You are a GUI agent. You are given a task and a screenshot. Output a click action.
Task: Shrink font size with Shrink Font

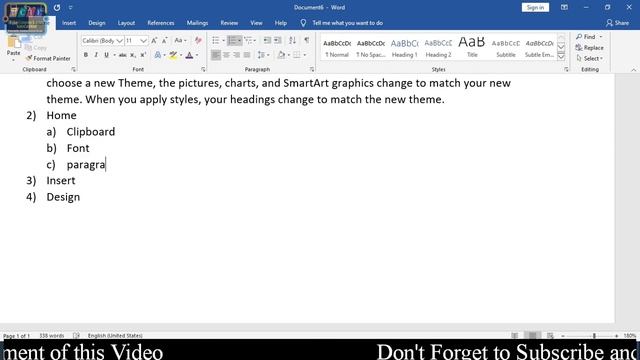[x=164, y=40]
